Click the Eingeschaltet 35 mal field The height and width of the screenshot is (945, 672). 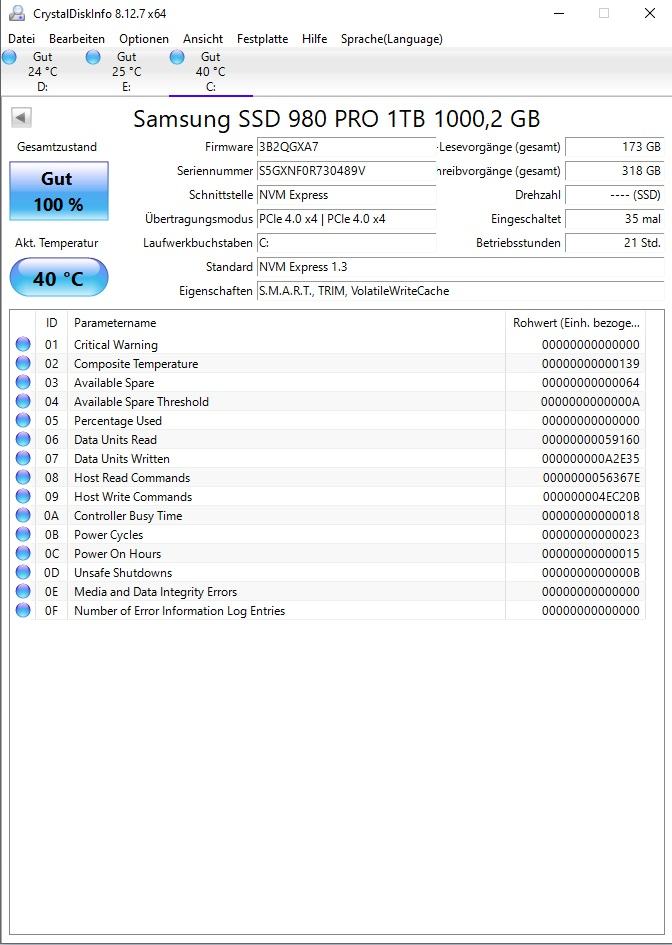[615, 219]
